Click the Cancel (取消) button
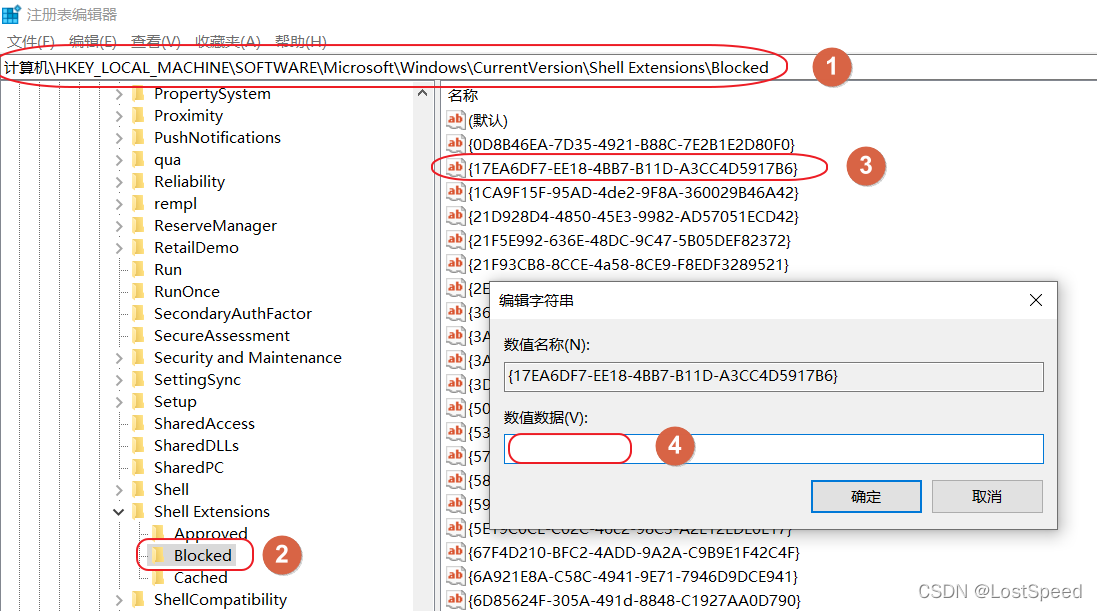The height and width of the screenshot is (611, 1097). 986,496
